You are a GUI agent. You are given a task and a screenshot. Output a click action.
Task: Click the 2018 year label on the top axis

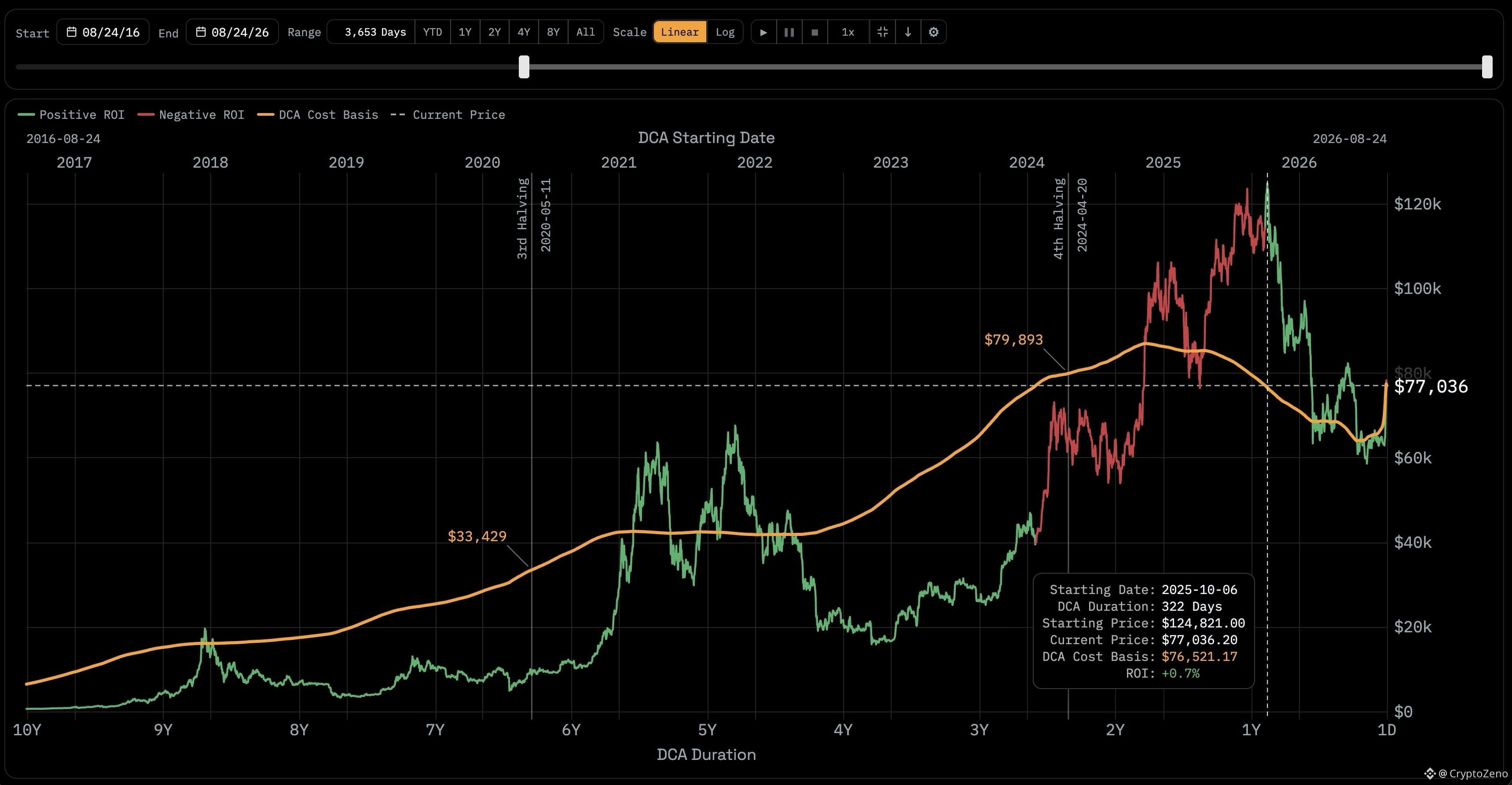[210, 163]
